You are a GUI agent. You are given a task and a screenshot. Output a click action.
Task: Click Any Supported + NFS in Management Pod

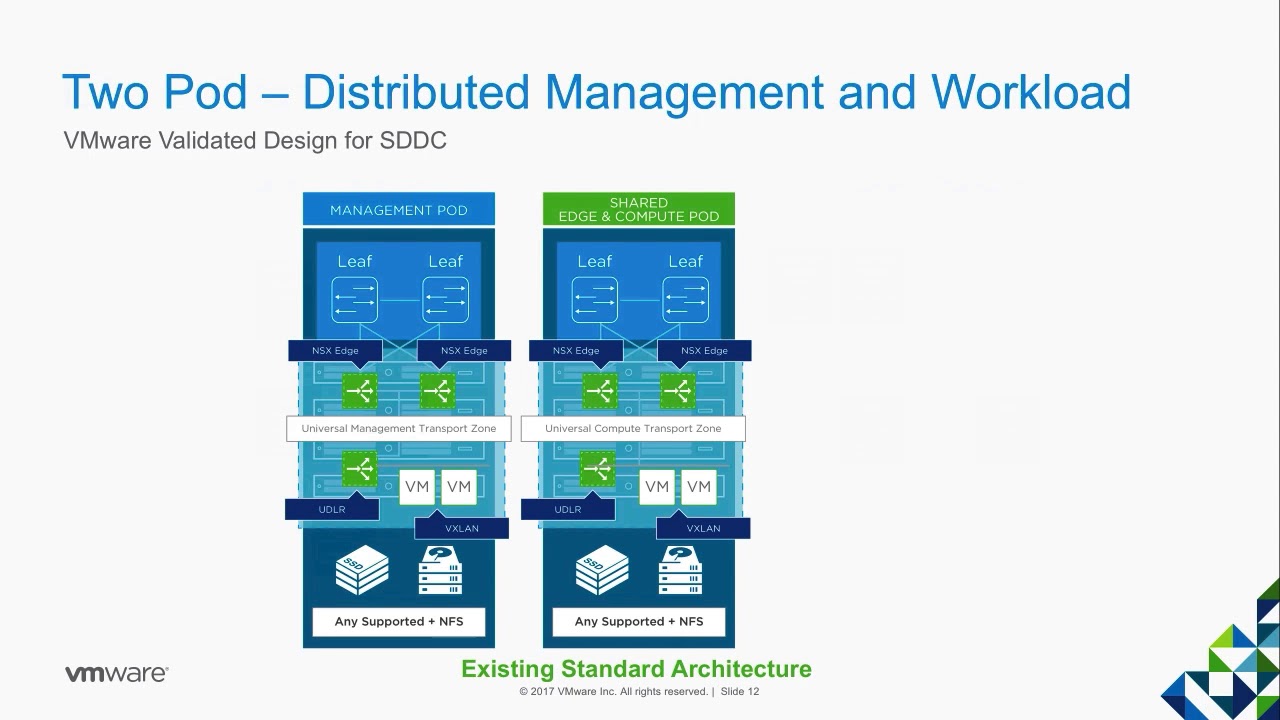(x=399, y=621)
